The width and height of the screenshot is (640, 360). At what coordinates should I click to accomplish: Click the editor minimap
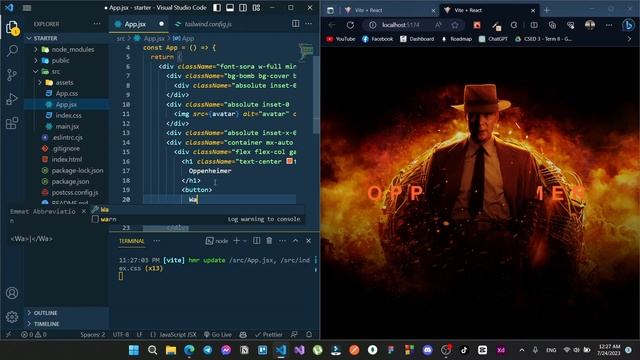tap(305, 51)
